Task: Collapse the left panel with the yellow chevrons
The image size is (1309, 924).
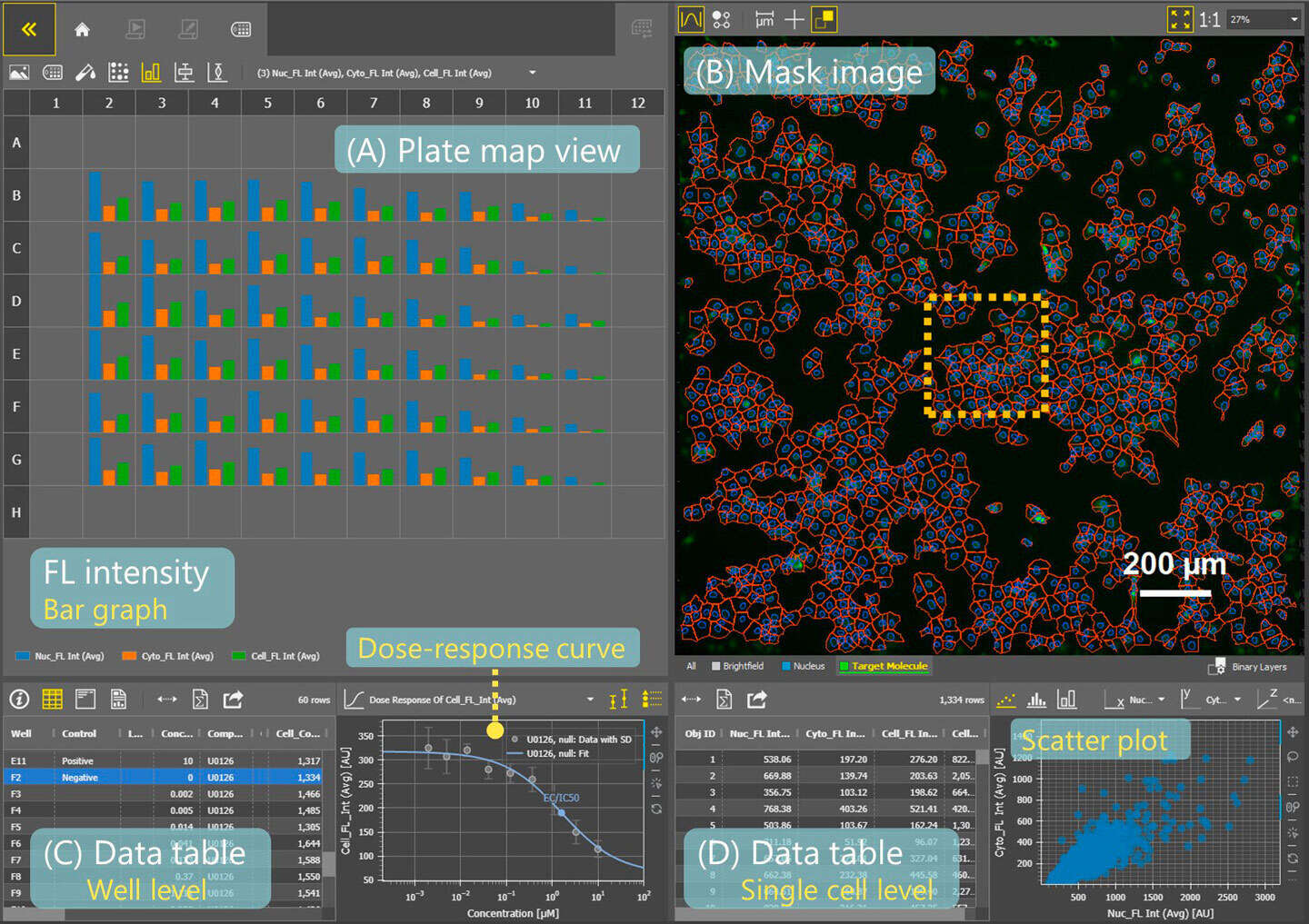Action: pyautogui.click(x=30, y=28)
